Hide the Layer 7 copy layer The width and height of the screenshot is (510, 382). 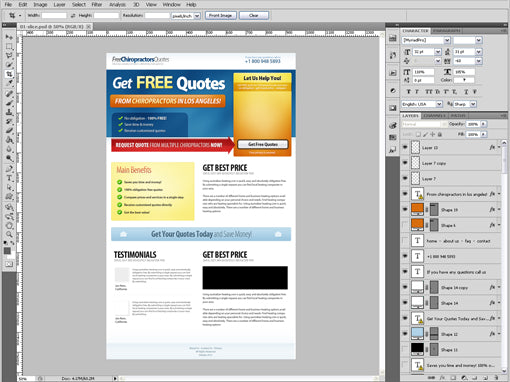point(405,163)
